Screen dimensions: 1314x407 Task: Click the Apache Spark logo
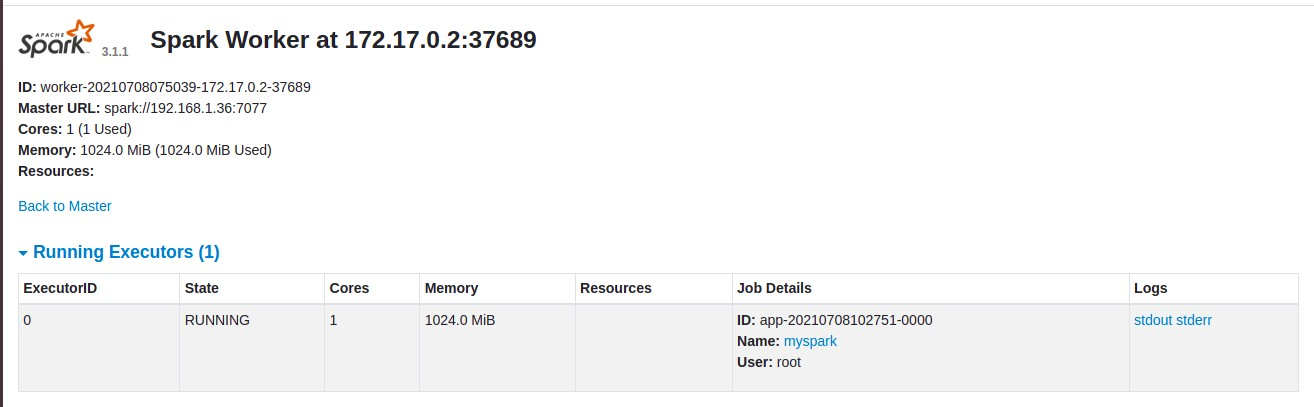[56, 38]
